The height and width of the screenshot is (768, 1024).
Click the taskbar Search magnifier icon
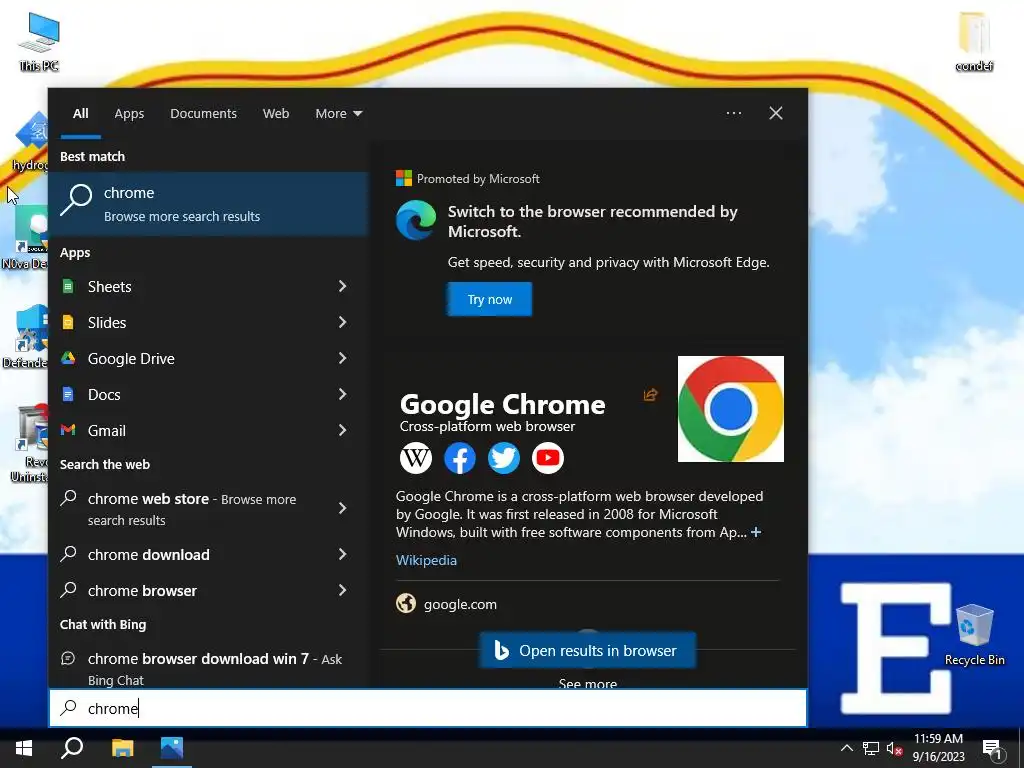point(72,748)
